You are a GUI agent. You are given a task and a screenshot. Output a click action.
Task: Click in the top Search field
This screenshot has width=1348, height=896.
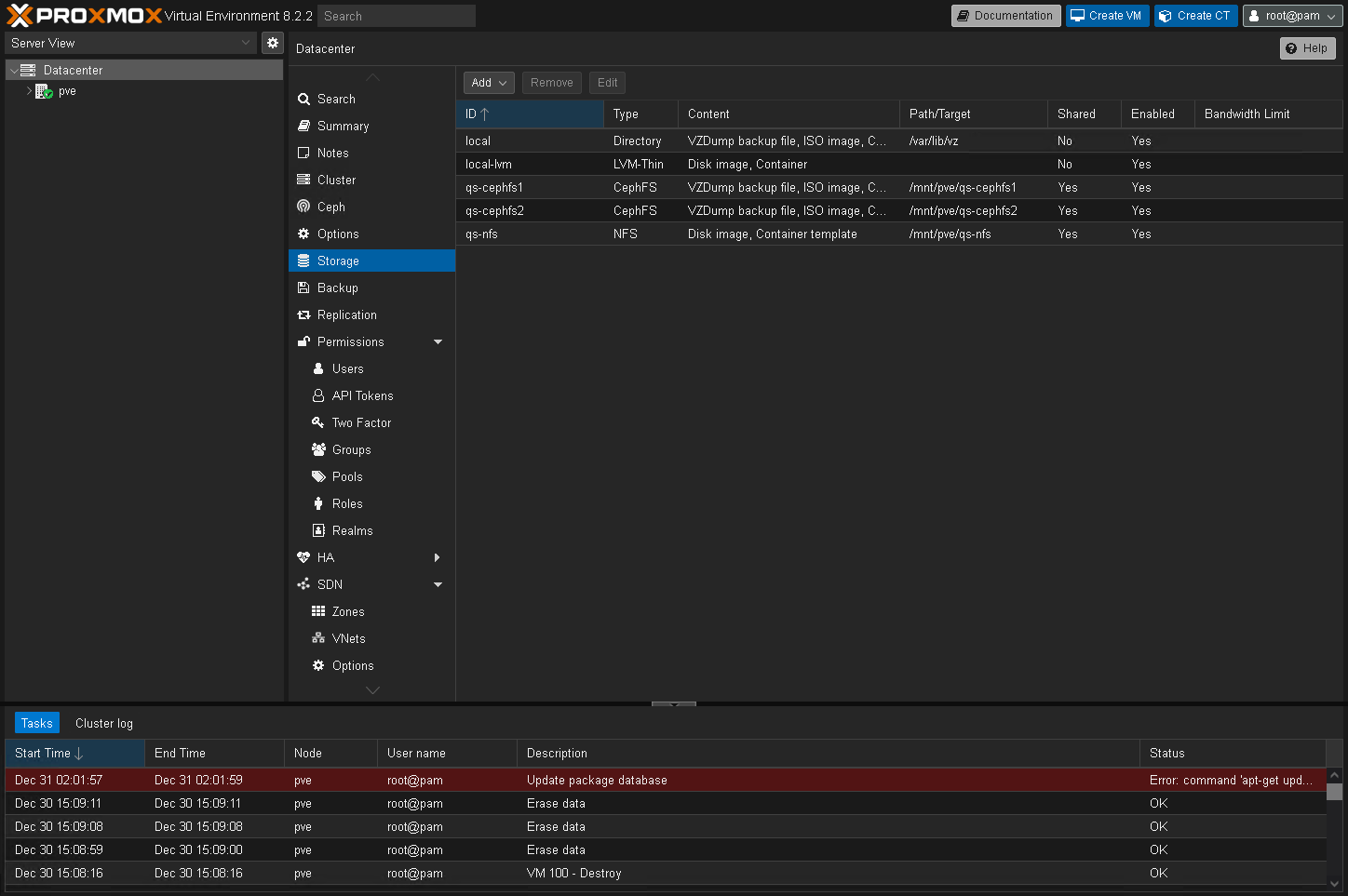click(396, 16)
